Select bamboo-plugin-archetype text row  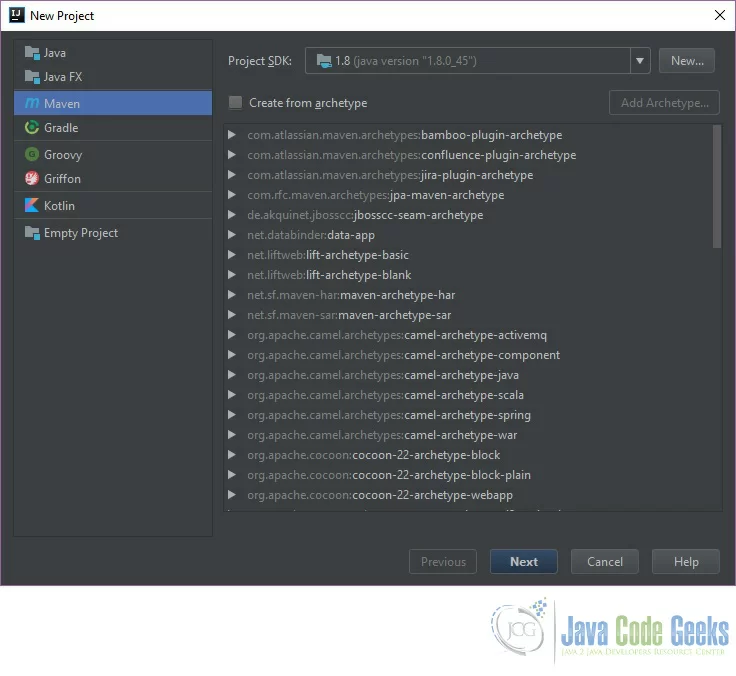(x=405, y=135)
